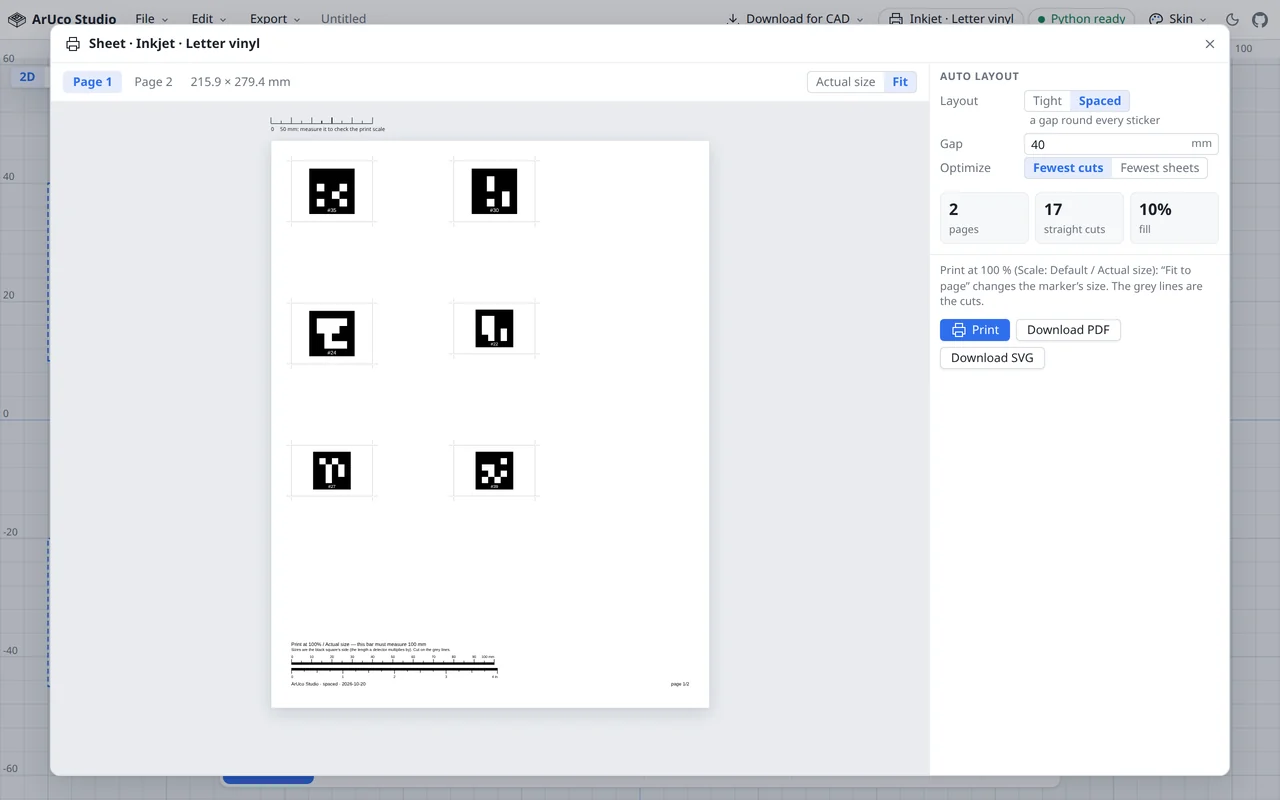The image size is (1280, 800).
Task: Open the Export menu dropdown
Action: tap(275, 19)
